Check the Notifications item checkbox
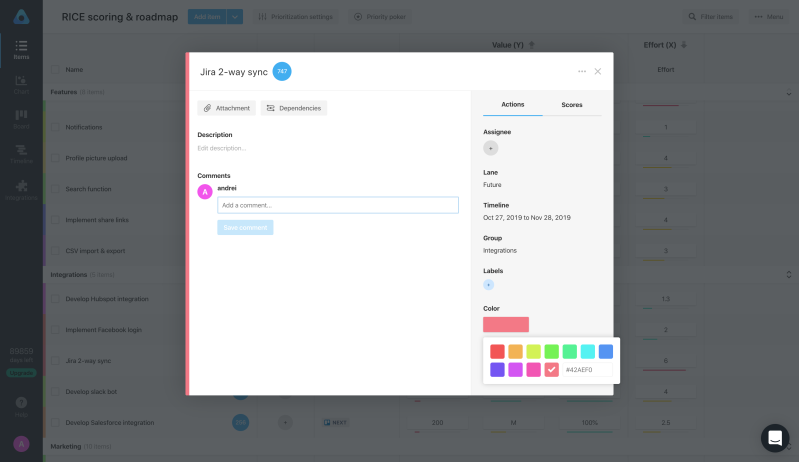This screenshot has width=799, height=462. [55, 127]
